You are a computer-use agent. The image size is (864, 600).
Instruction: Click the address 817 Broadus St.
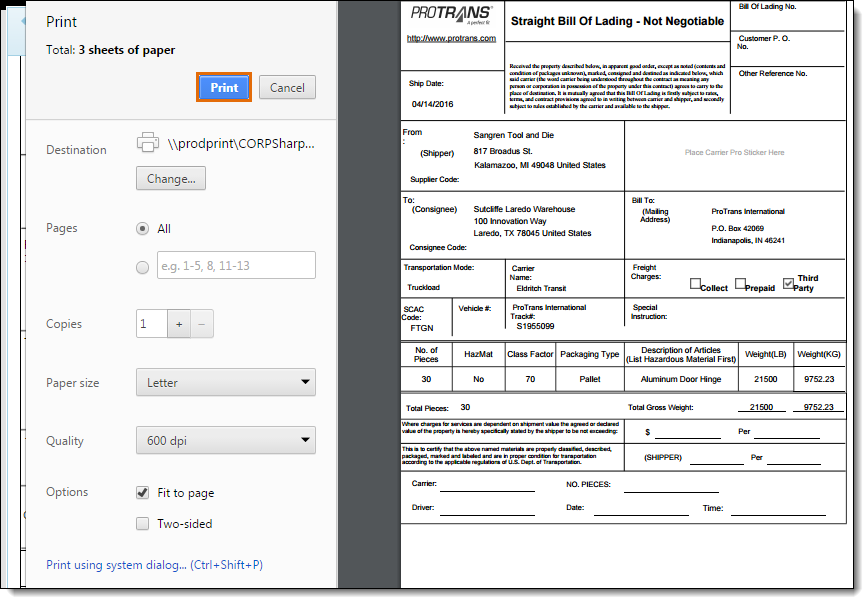[x=503, y=151]
